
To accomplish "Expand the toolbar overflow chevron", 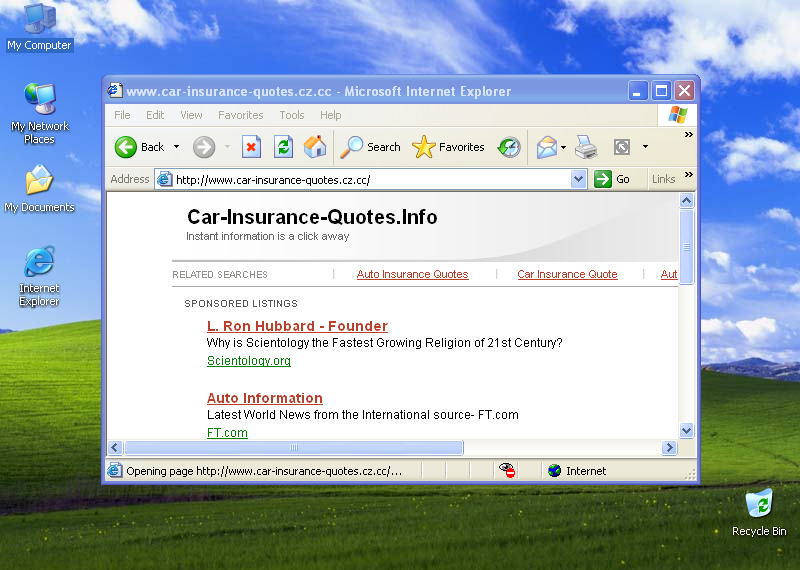I will tap(689, 135).
